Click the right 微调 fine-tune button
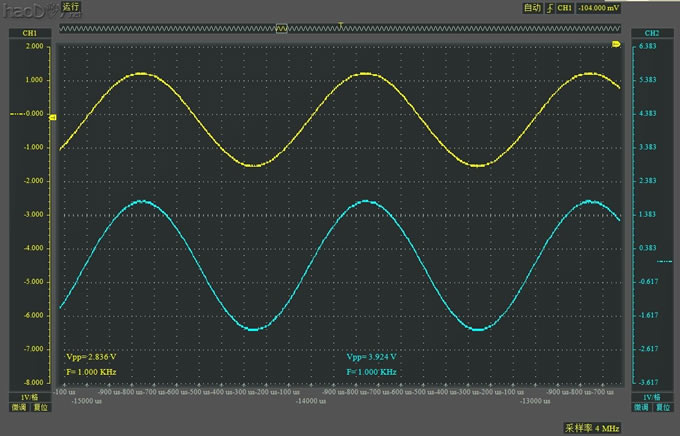 click(x=640, y=408)
